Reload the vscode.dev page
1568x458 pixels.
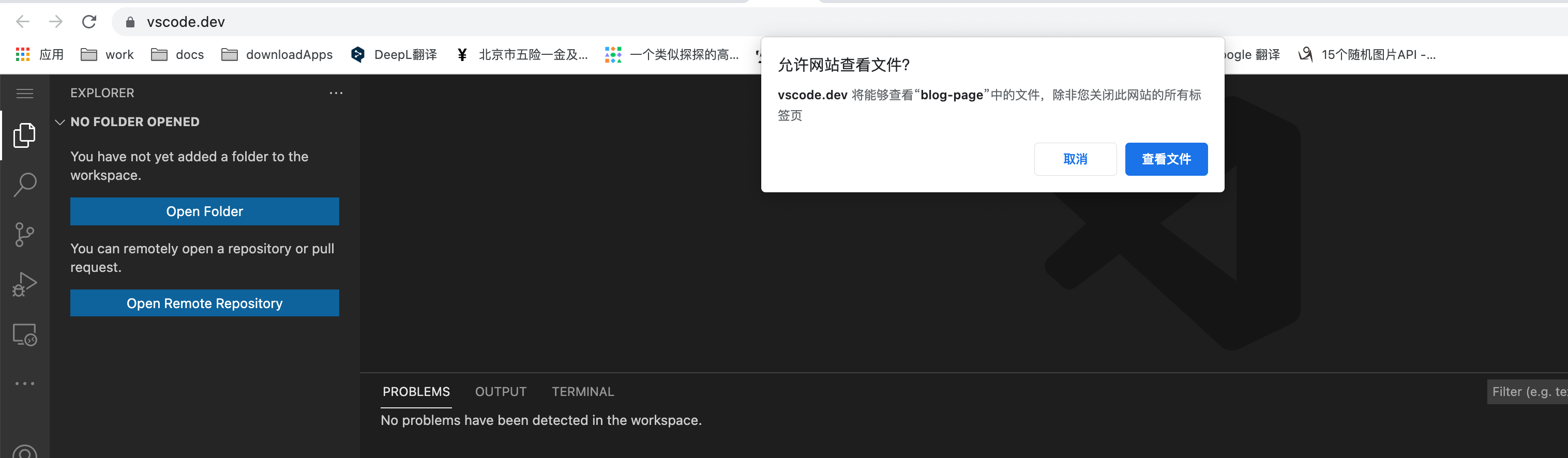[89, 22]
